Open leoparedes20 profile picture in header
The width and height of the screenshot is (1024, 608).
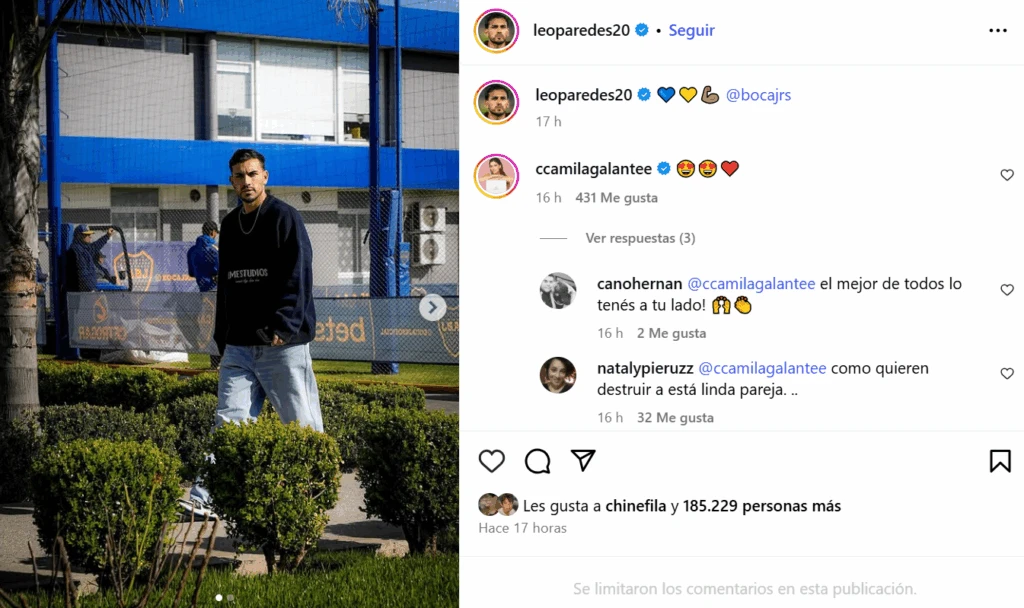pyautogui.click(x=496, y=31)
